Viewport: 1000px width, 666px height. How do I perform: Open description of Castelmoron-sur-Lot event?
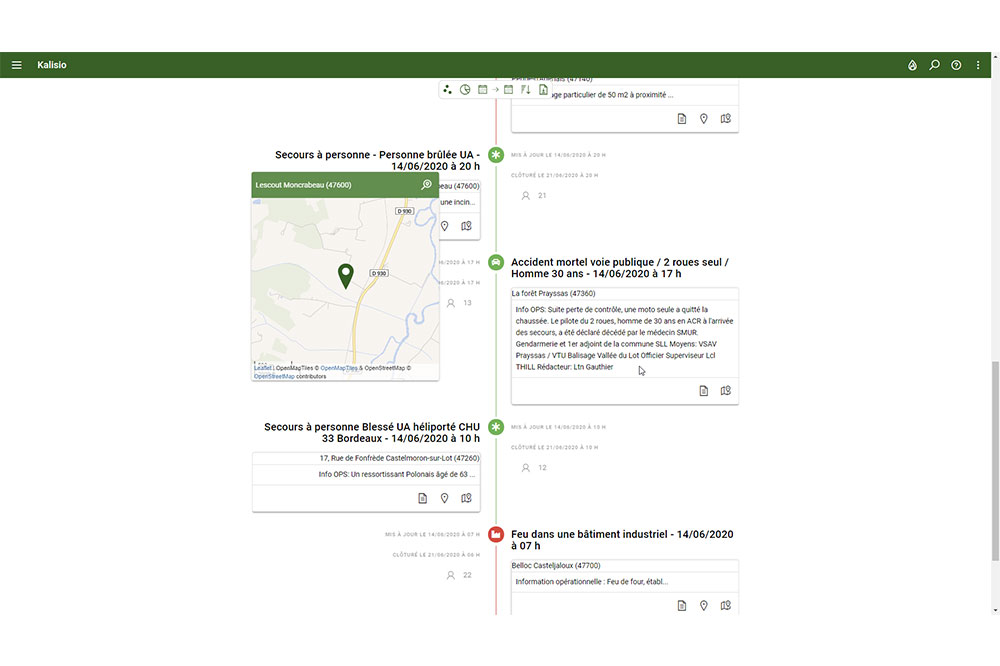coord(422,498)
